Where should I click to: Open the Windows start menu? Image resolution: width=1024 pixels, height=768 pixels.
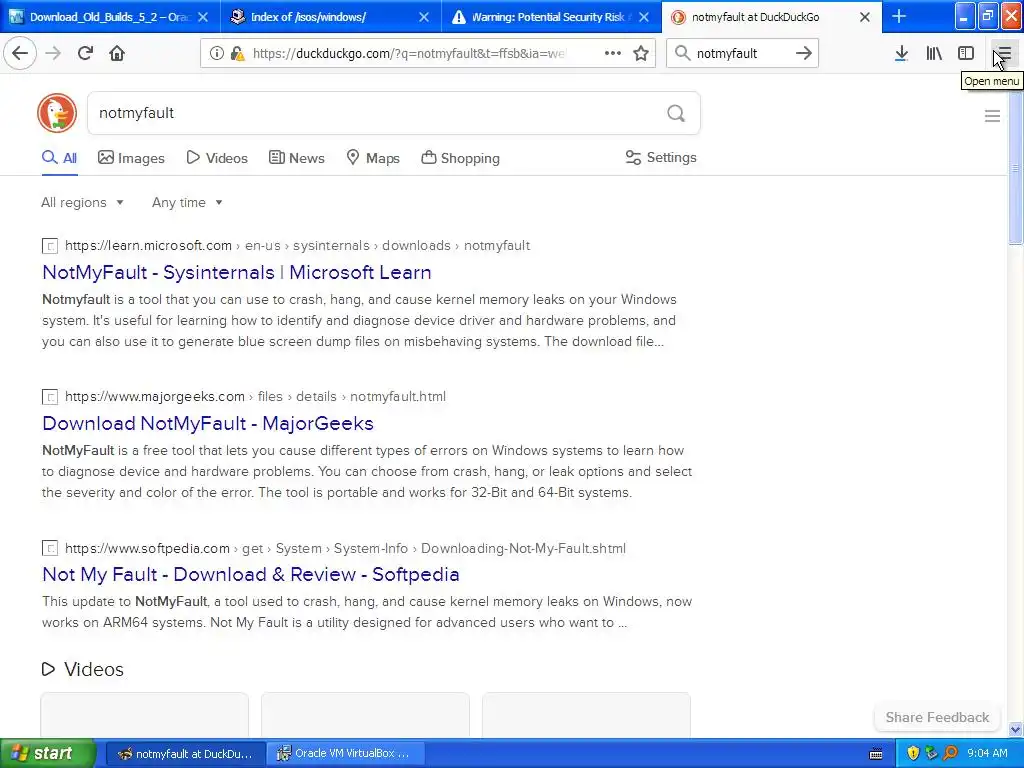click(48, 753)
